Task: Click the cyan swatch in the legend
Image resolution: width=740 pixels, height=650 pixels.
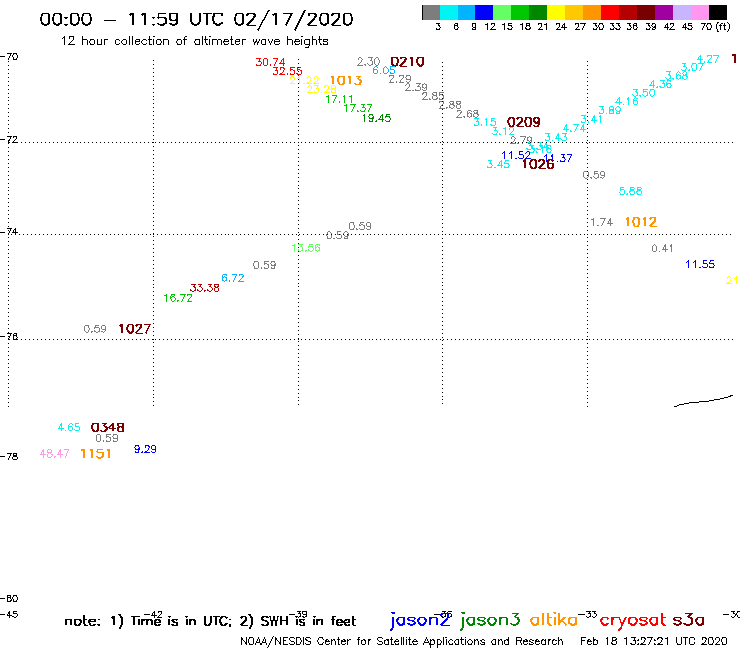Action: tap(449, 13)
